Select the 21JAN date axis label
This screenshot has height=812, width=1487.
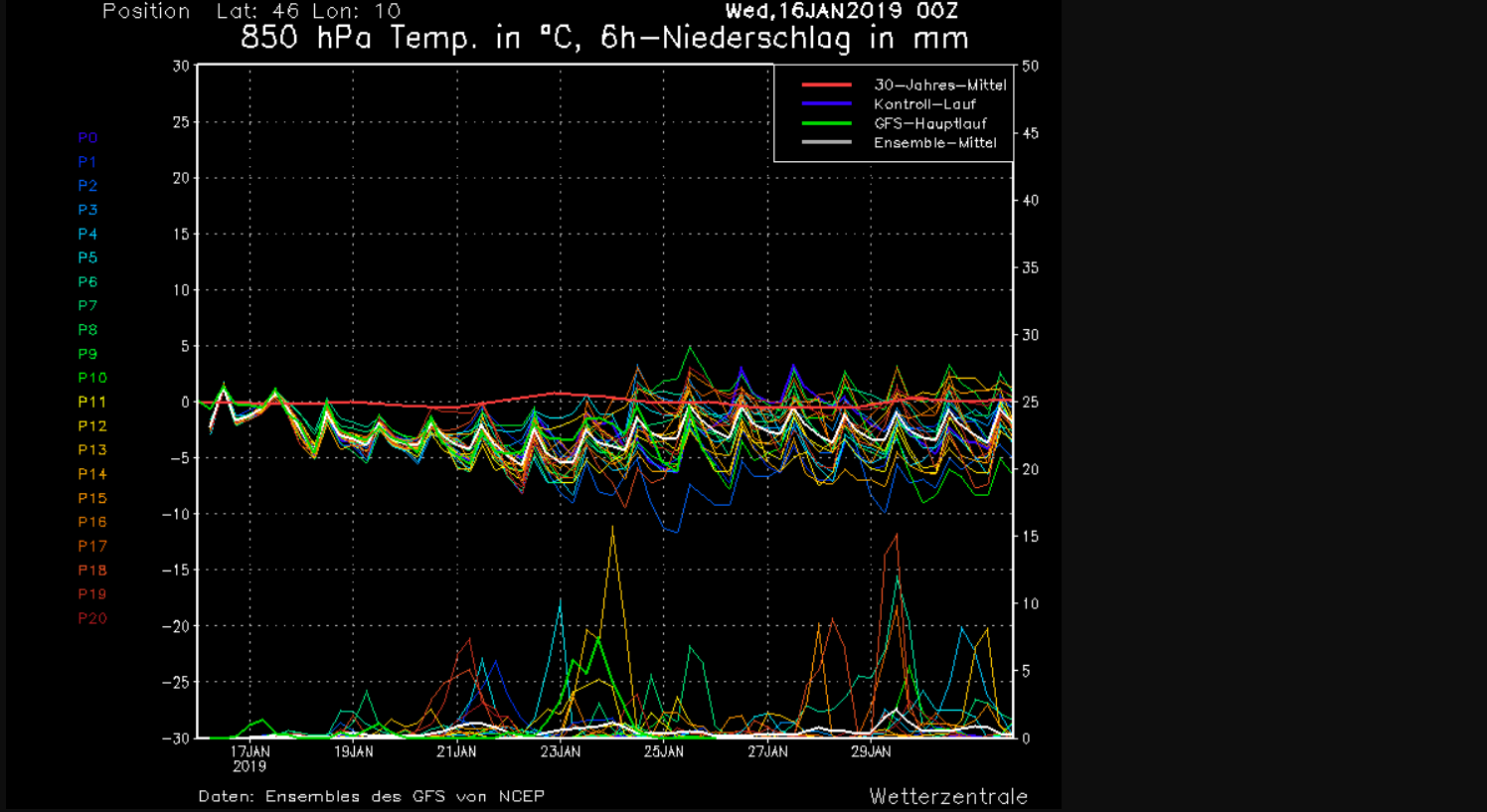[x=457, y=752]
